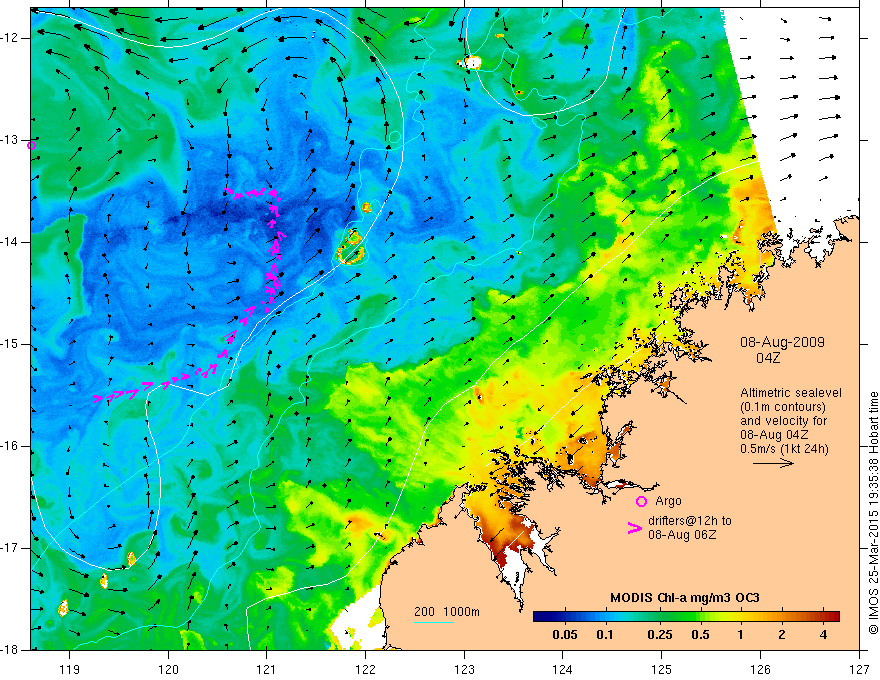
Task: Click the '08-Aug 06Z' drifter legend line
Action: (682, 535)
